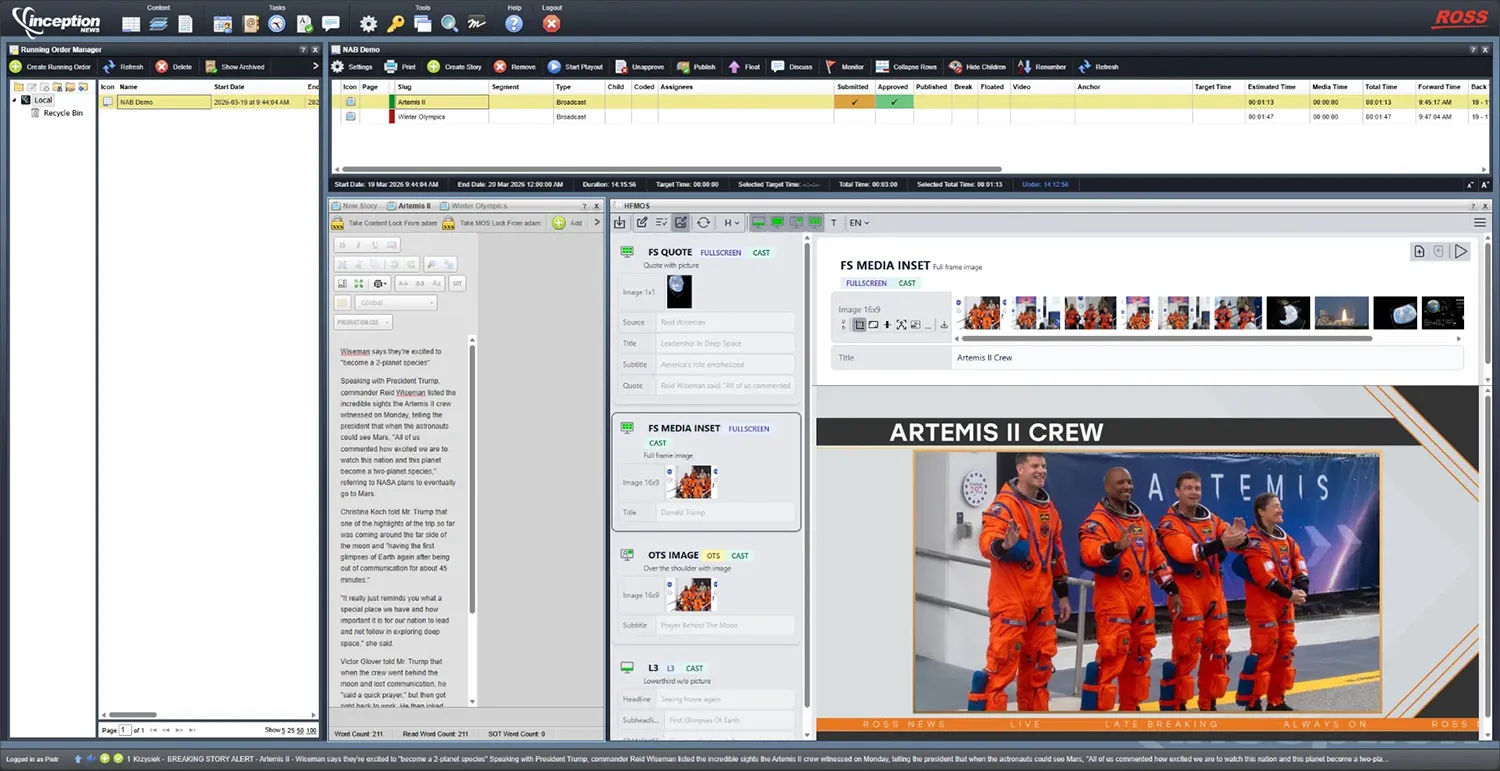Toggle the first green monitor output button
This screenshot has height=771, width=1500.
(758, 223)
